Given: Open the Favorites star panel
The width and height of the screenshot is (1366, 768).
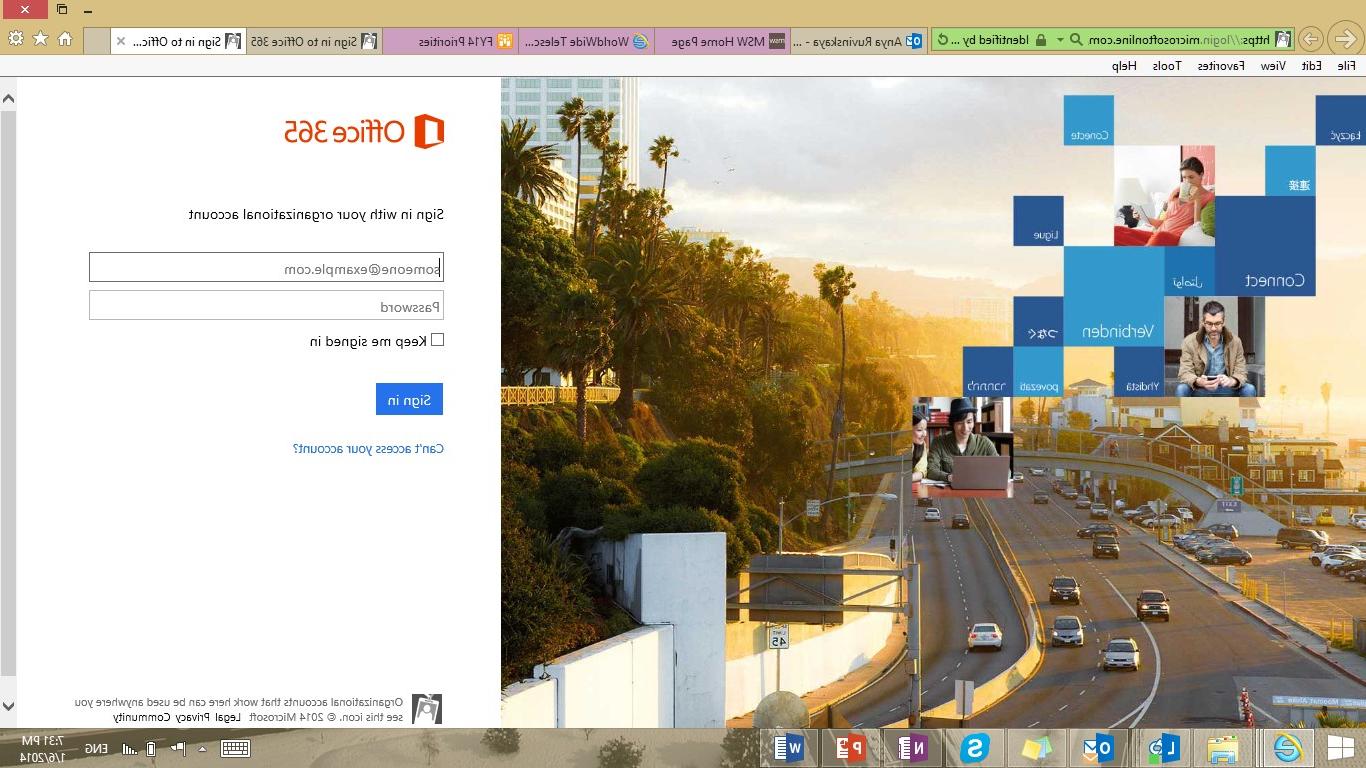Looking at the screenshot, I should click(41, 39).
